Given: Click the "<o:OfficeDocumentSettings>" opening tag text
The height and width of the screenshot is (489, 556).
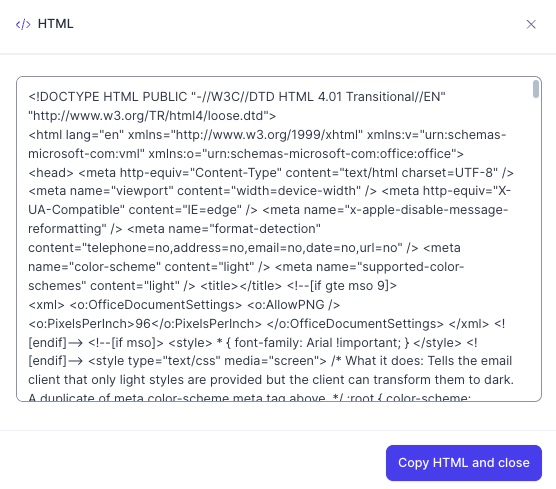Looking at the screenshot, I should [156, 305].
